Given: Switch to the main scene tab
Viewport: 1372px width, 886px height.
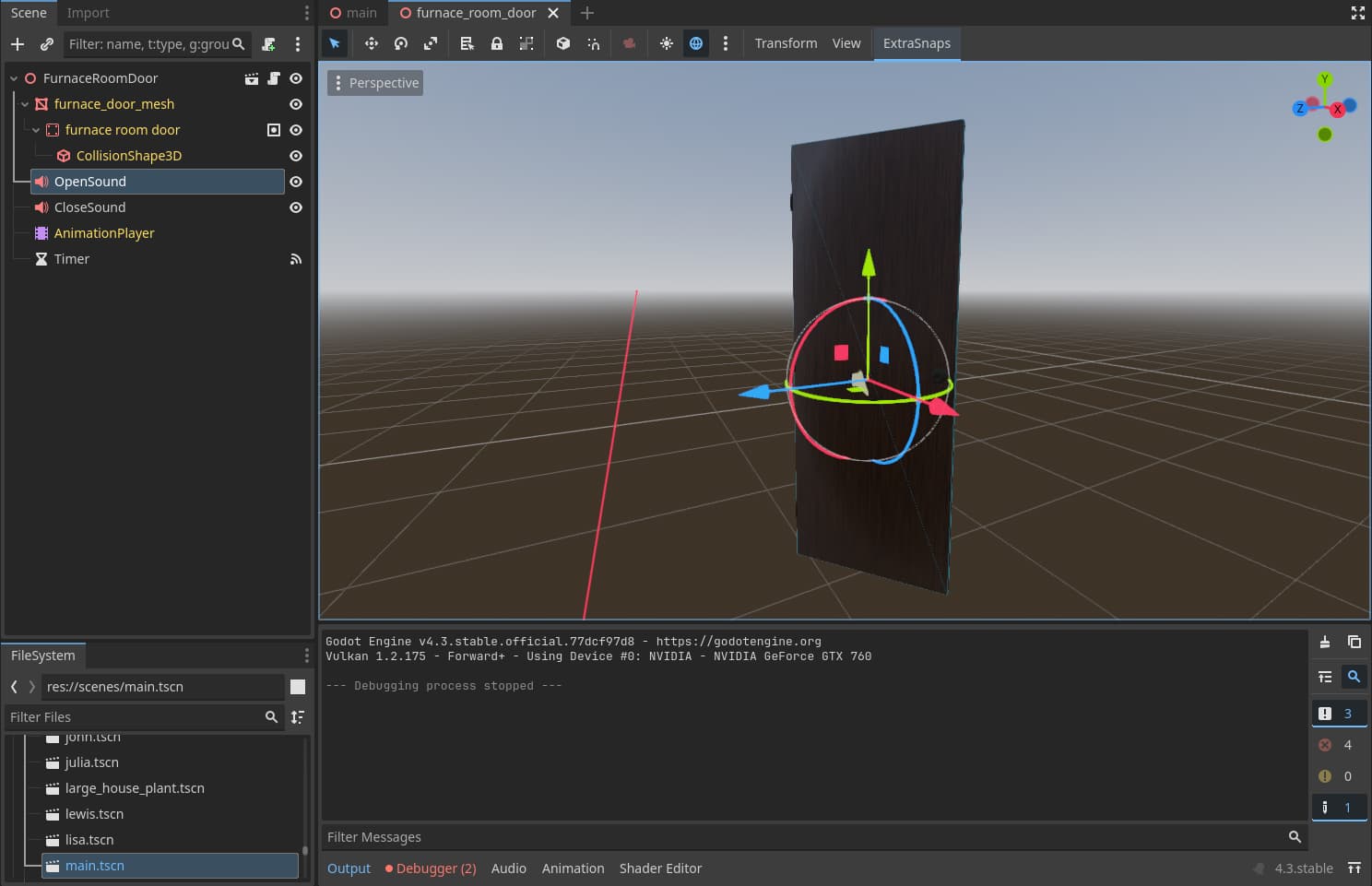Looking at the screenshot, I should click(354, 13).
